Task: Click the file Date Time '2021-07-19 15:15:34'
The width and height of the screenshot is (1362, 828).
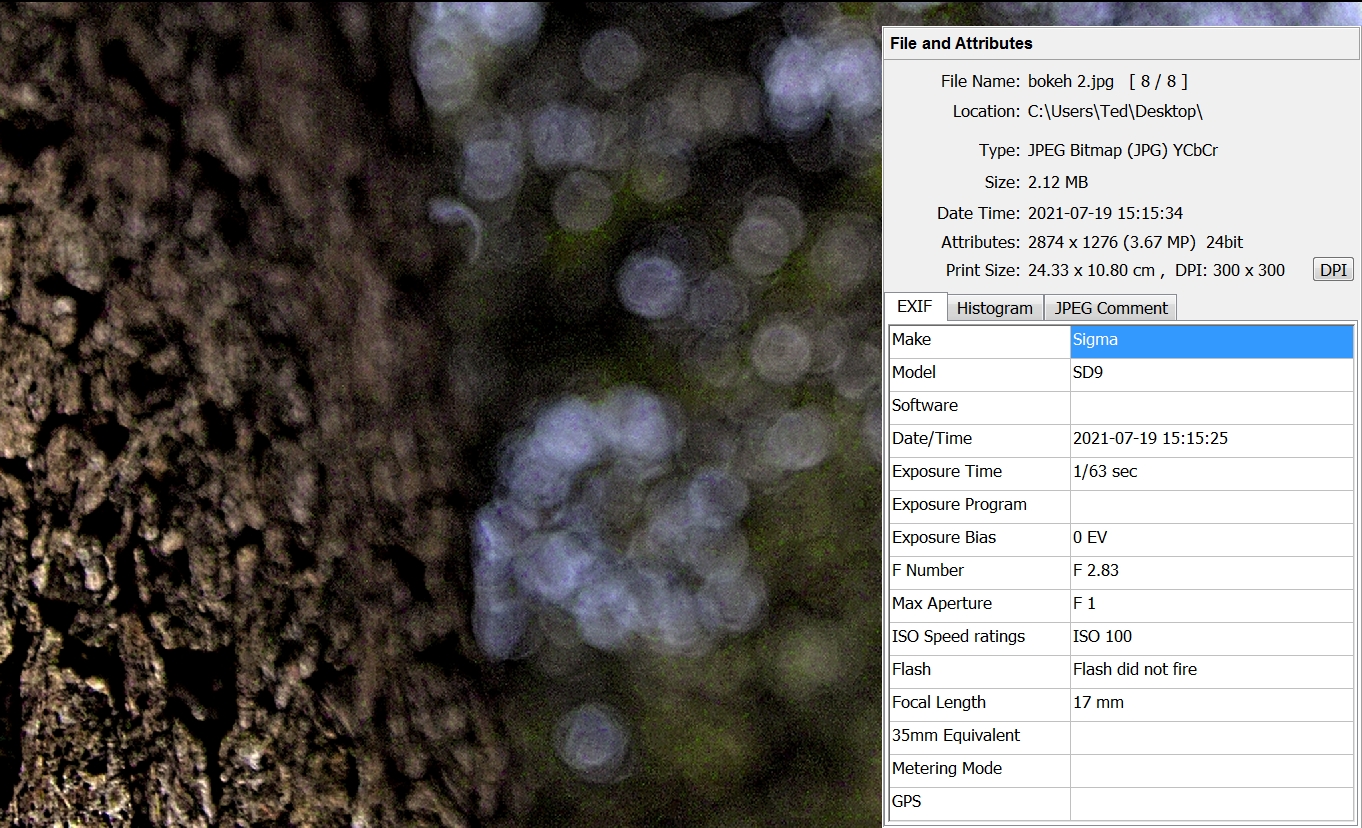Action: click(x=1106, y=214)
